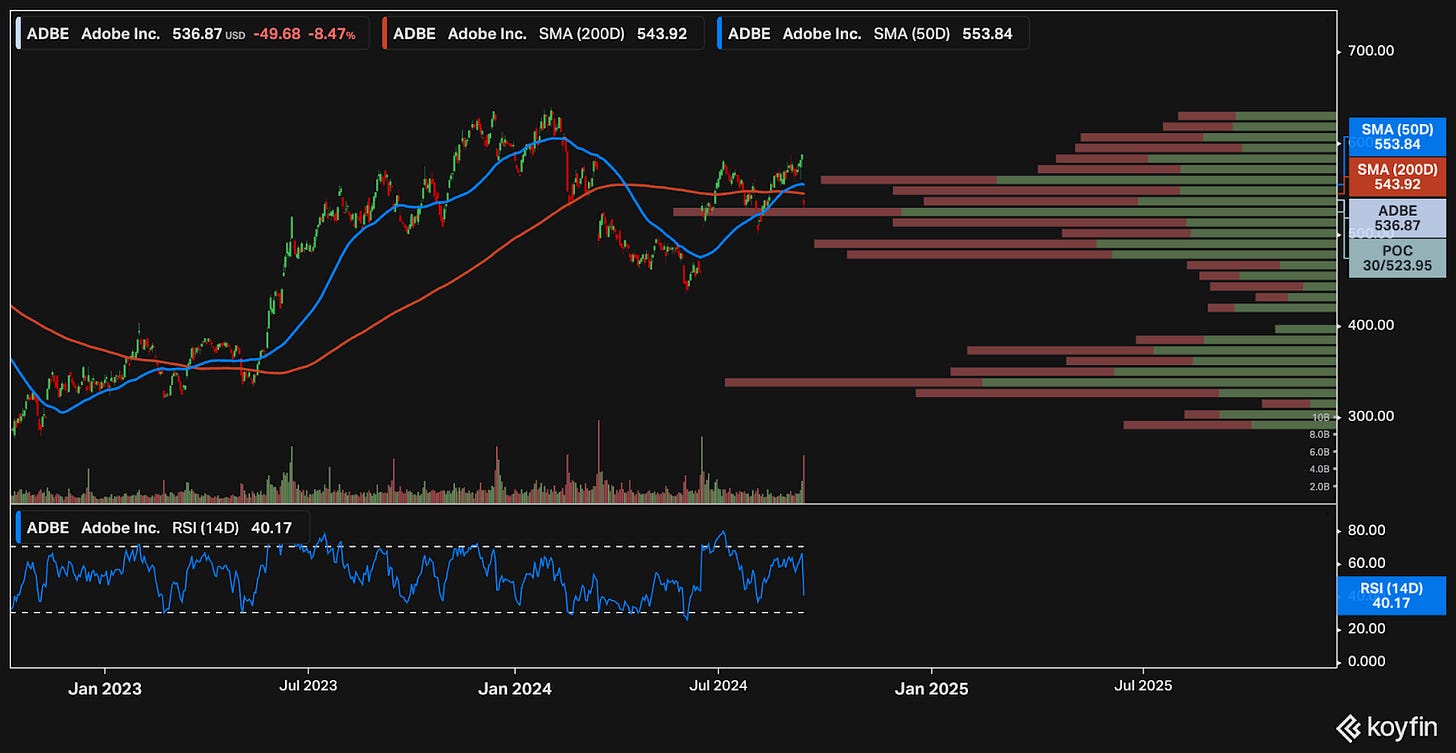Click the 10B volume axis label
This screenshot has width=1456, height=753.
pyautogui.click(x=1321, y=417)
